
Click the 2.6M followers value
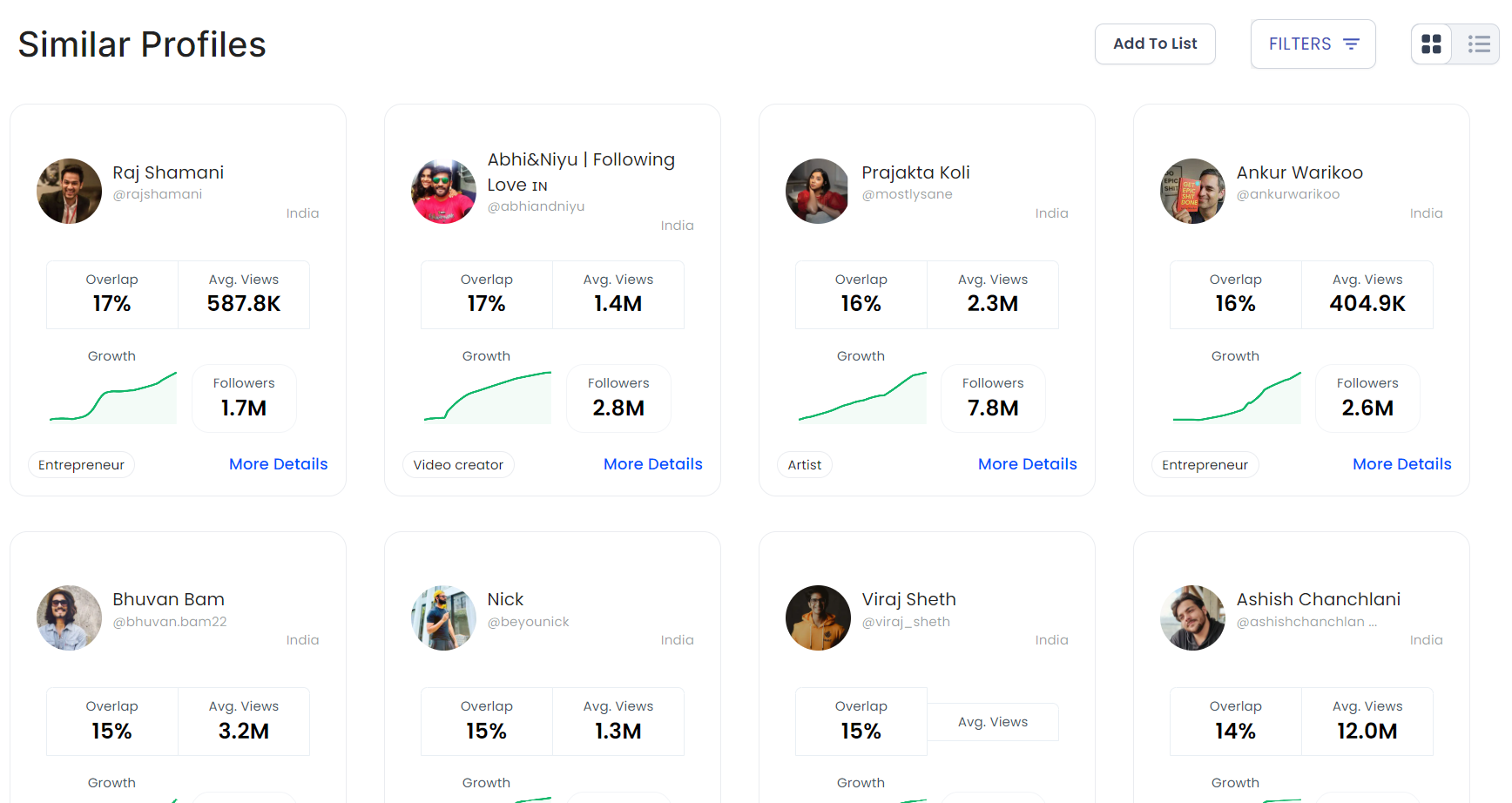point(1367,408)
